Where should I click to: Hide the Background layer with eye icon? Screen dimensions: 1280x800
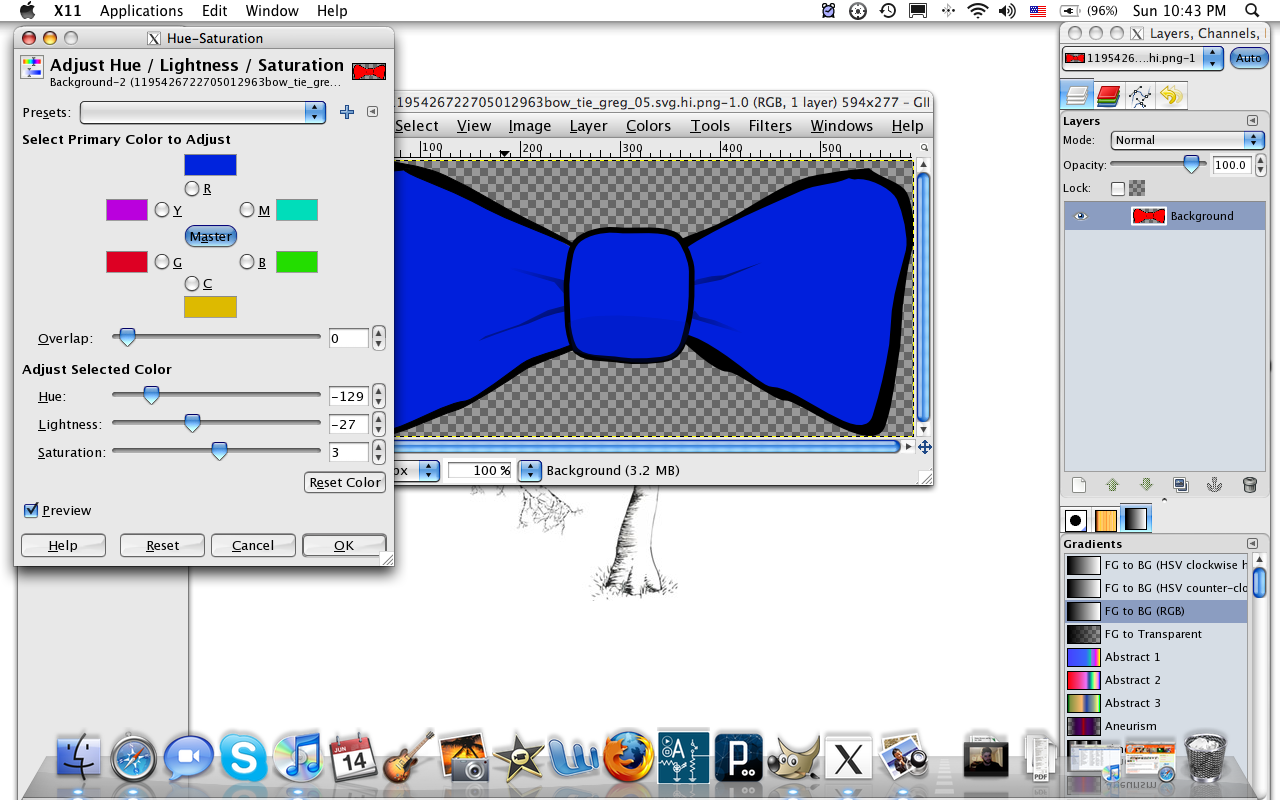[1080, 216]
